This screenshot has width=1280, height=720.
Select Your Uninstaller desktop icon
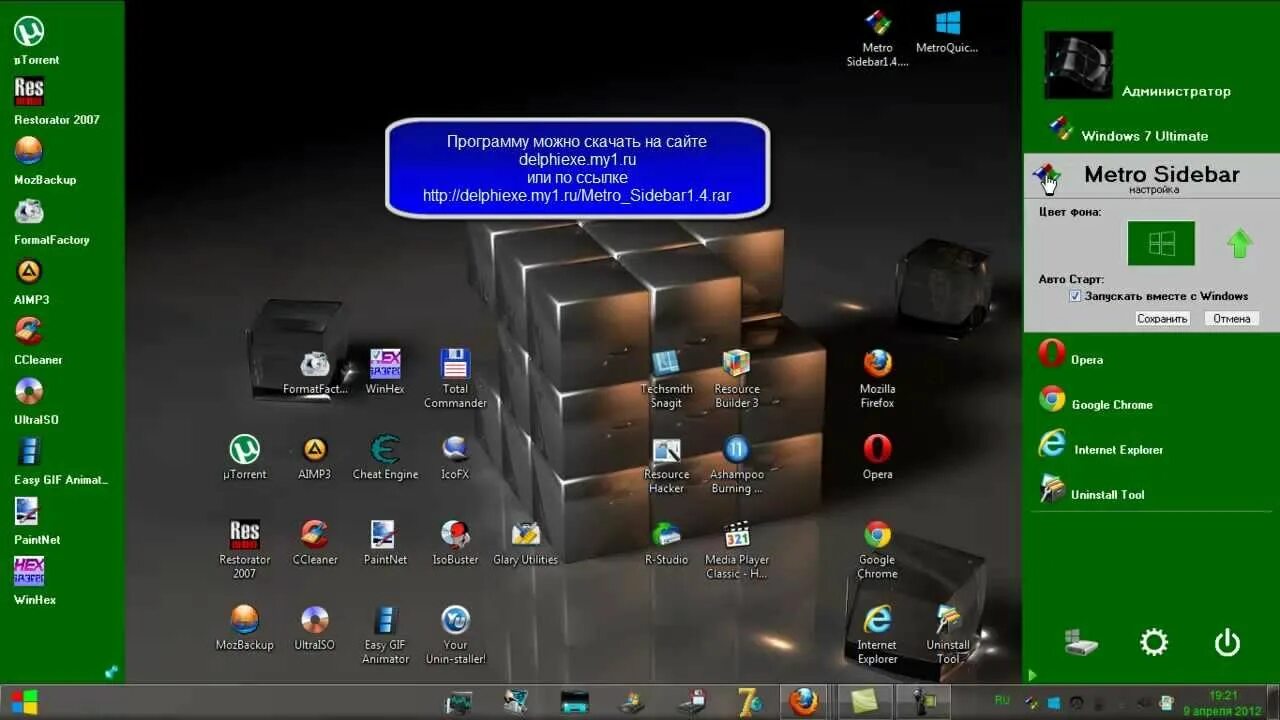pyautogui.click(x=455, y=635)
